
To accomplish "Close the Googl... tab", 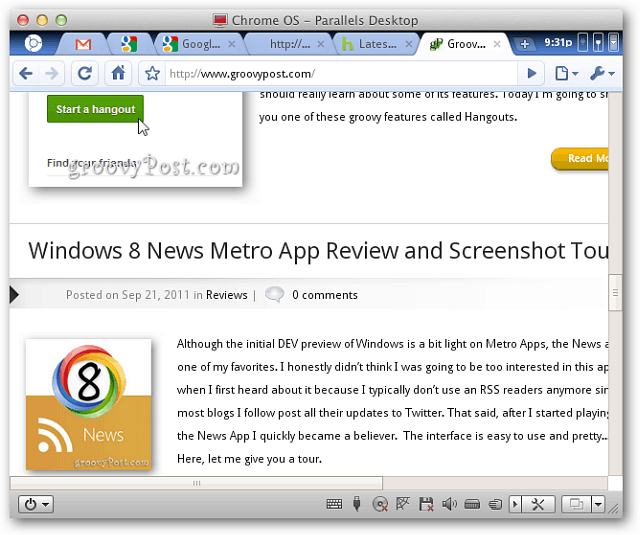I will click(x=231, y=44).
